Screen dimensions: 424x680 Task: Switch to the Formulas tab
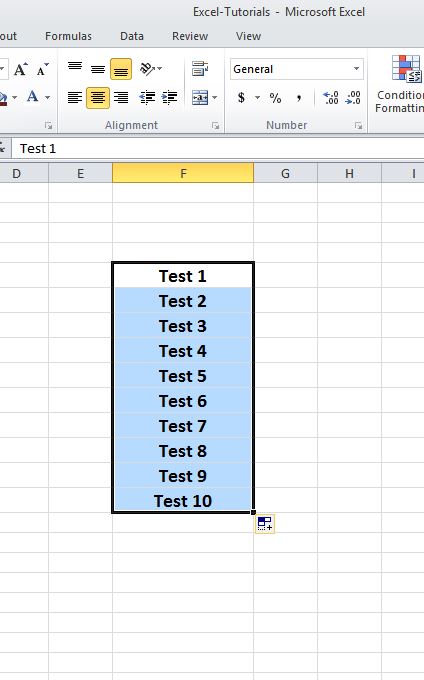68,36
